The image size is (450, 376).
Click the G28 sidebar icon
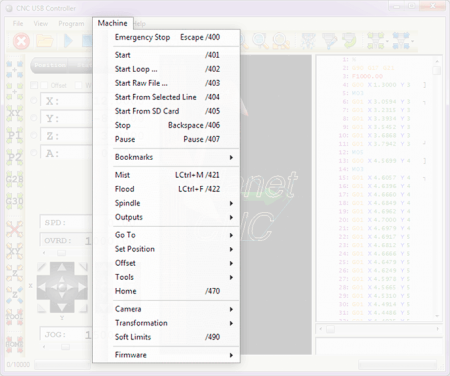pos(14,179)
